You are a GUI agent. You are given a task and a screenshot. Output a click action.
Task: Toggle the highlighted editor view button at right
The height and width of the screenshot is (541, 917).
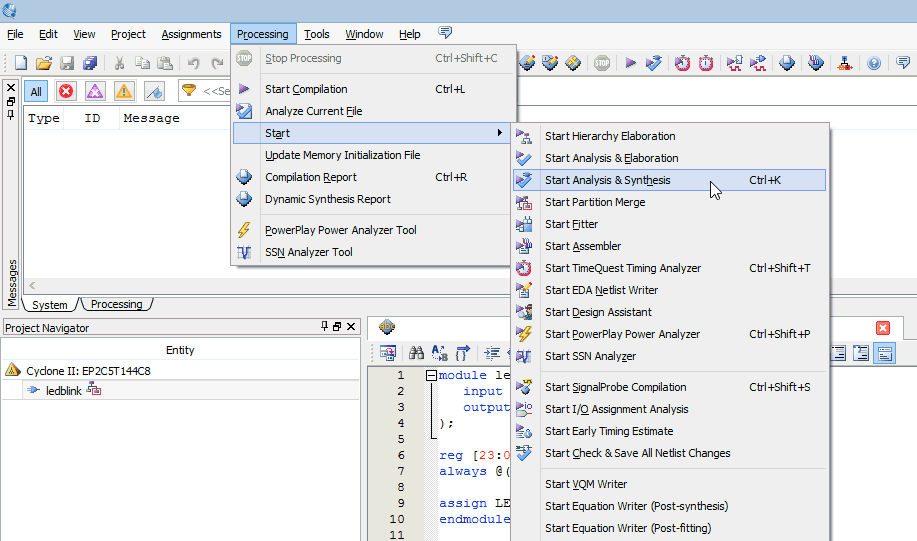885,353
